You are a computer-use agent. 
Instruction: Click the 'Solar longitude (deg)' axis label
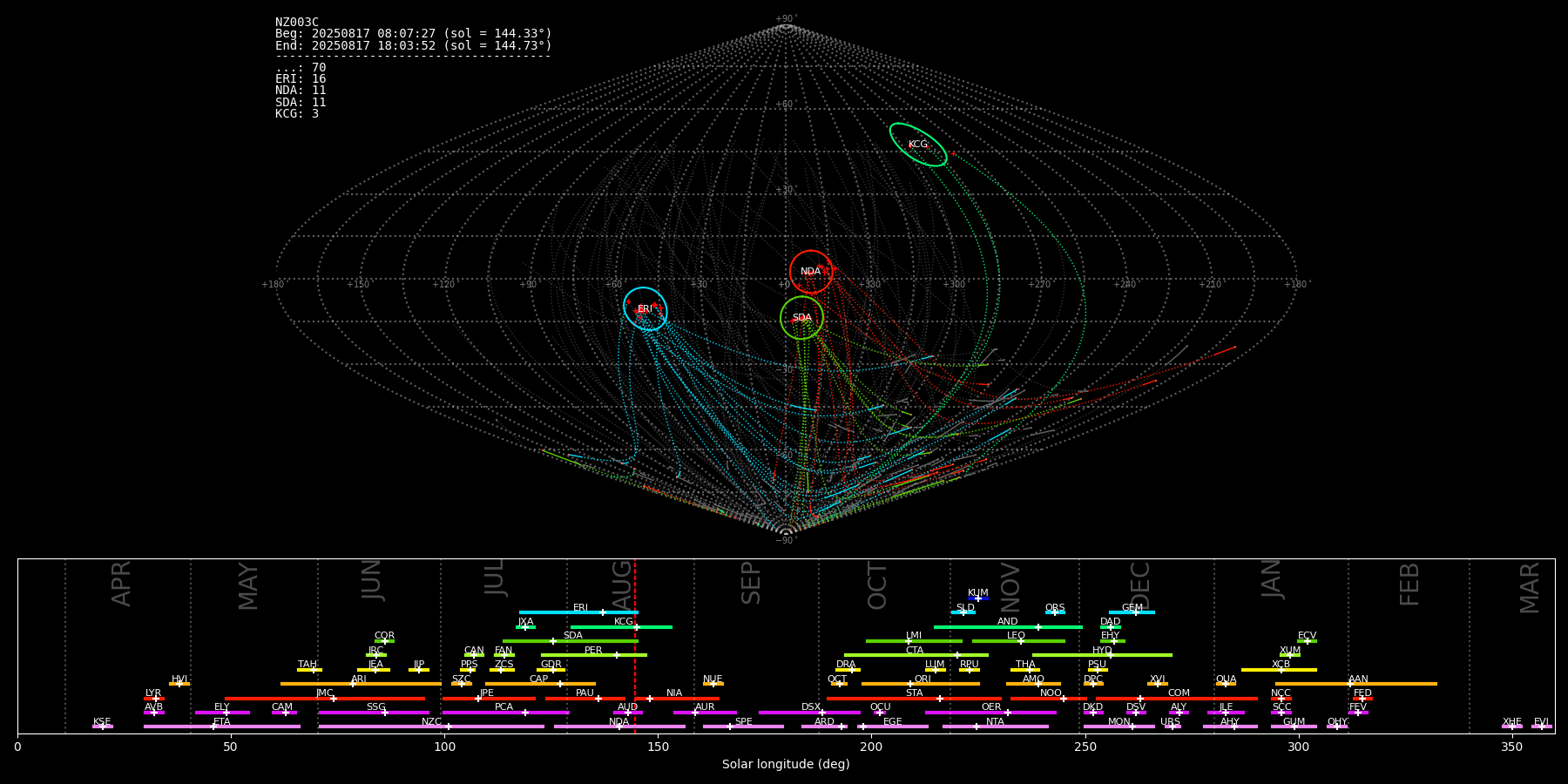(786, 765)
